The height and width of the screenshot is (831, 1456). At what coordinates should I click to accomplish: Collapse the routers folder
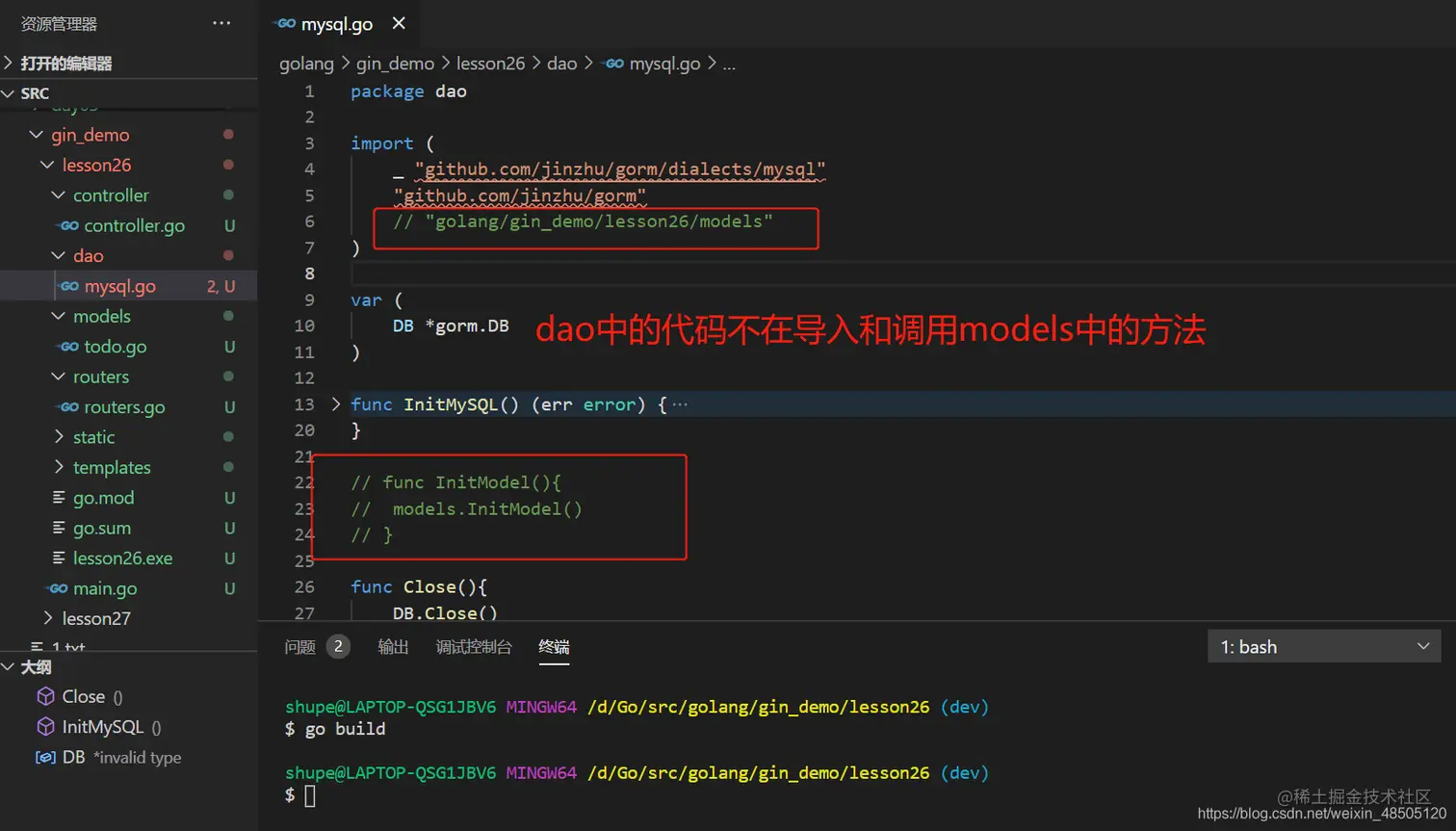tap(59, 377)
